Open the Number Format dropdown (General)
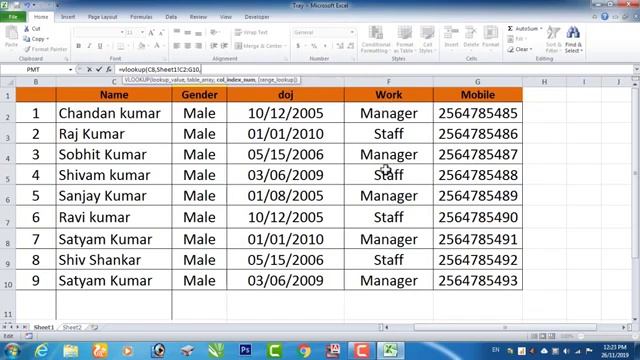 pyautogui.click(x=352, y=32)
